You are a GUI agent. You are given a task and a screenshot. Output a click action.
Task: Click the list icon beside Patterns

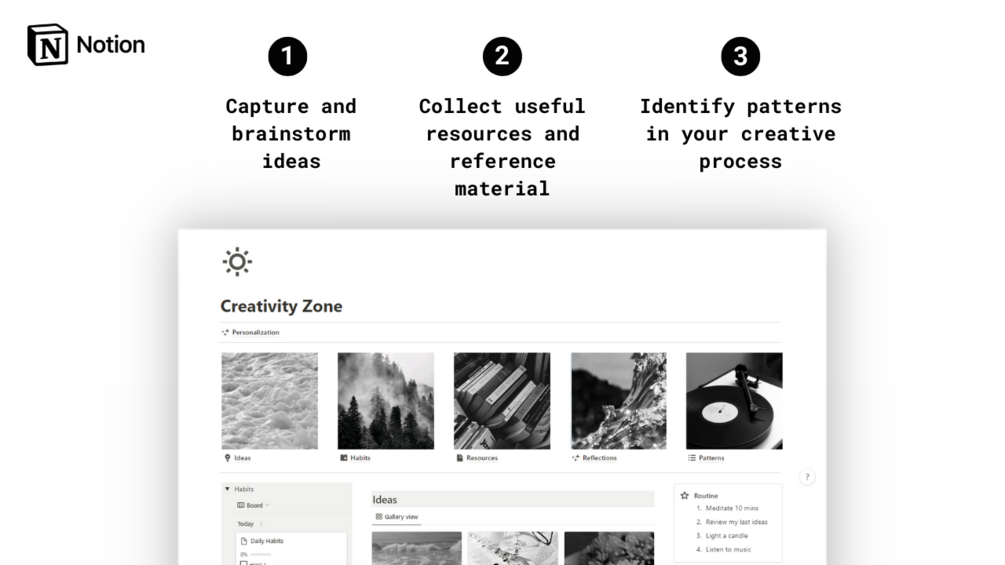pyautogui.click(x=692, y=458)
